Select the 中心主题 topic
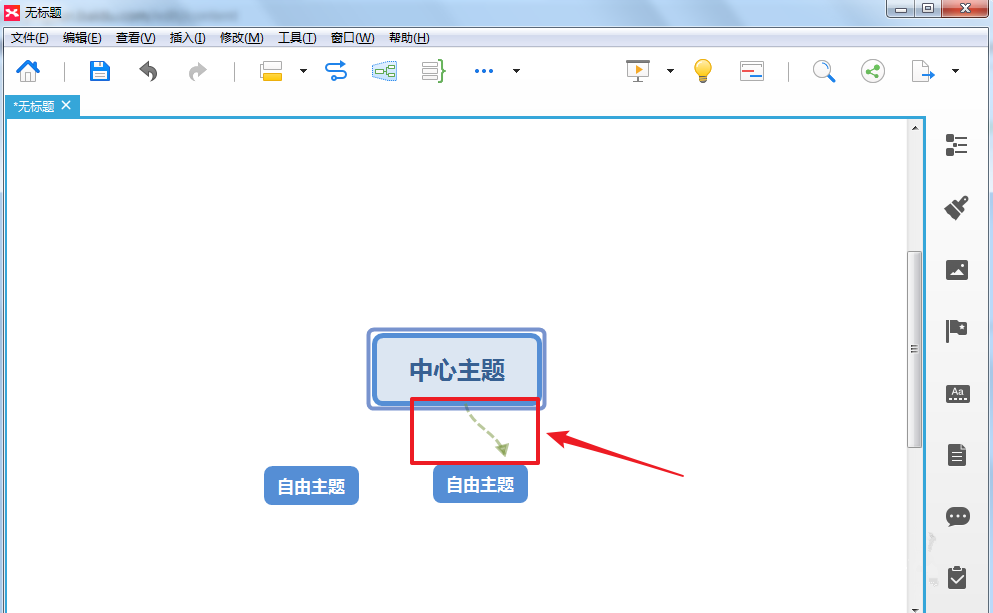Screen dimensions: 993x613 pyautogui.click(x=456, y=369)
